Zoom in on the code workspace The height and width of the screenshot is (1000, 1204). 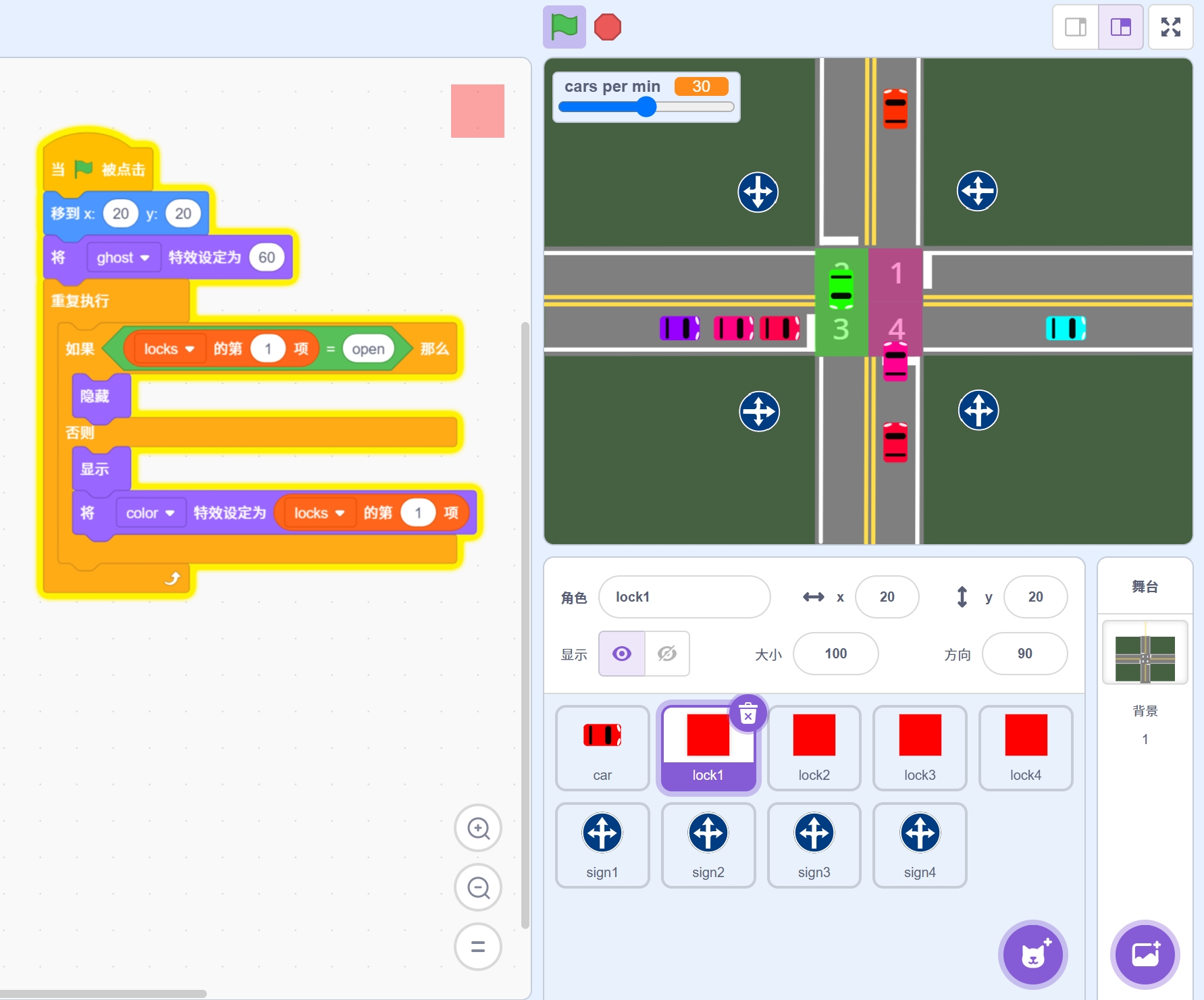pos(478,828)
